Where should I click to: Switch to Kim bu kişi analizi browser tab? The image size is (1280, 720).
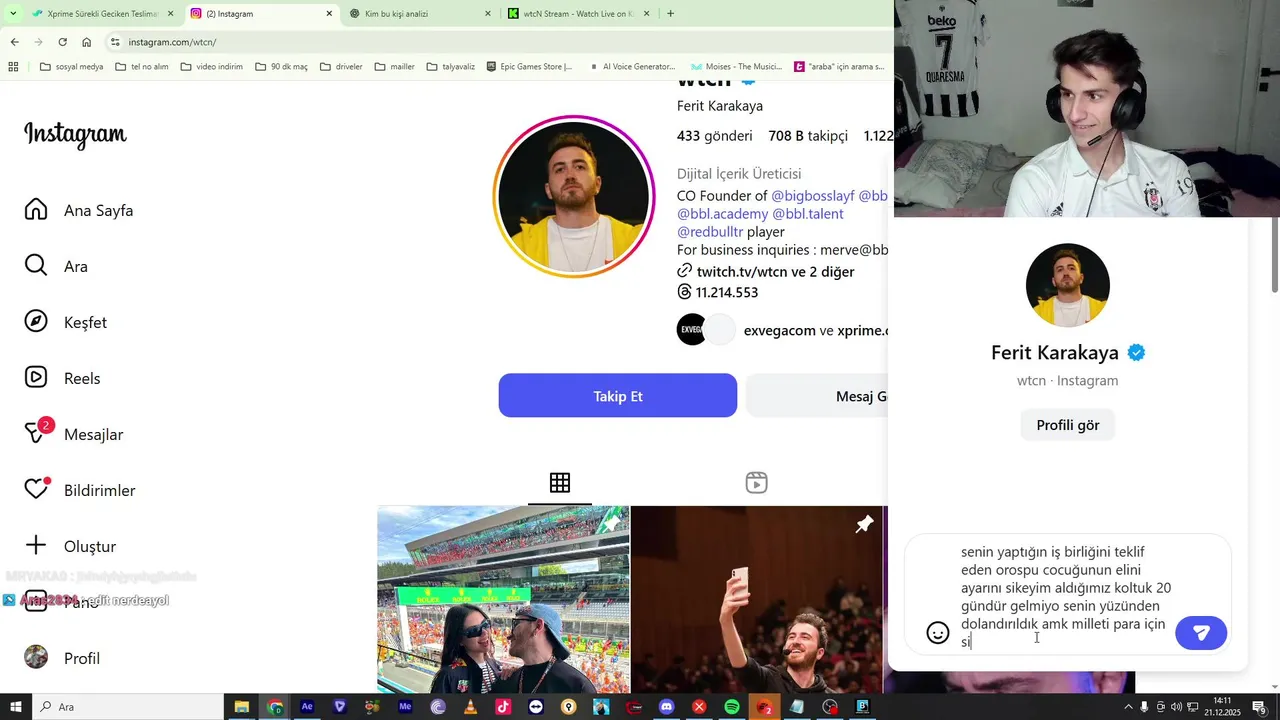(x=420, y=14)
